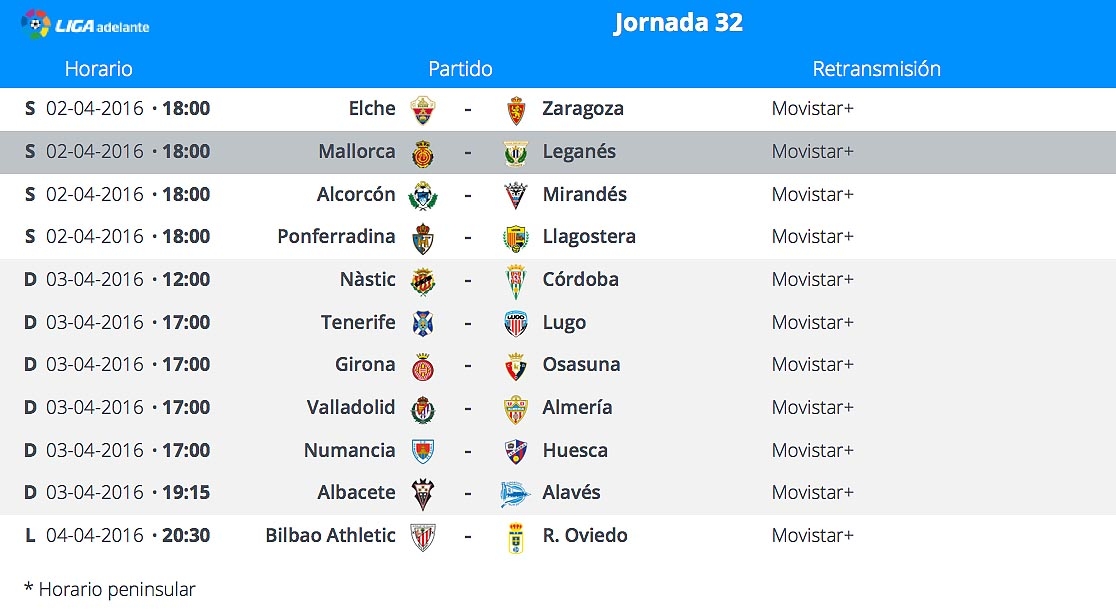Viewport: 1116px width, 616px height.
Task: Click the Liga Adelante logo
Action: click(x=85, y=25)
